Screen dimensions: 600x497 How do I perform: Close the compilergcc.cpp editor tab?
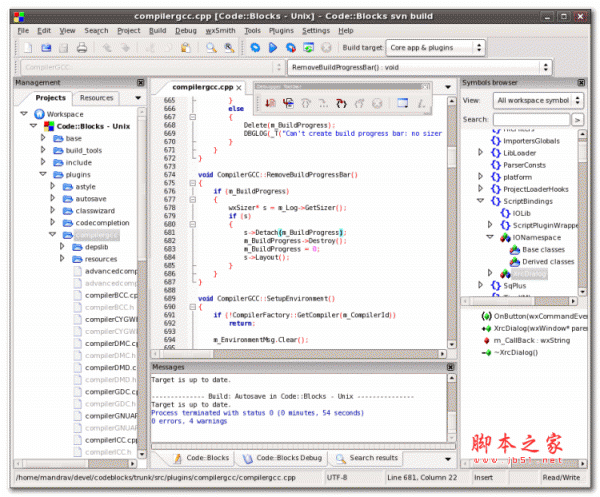239,88
